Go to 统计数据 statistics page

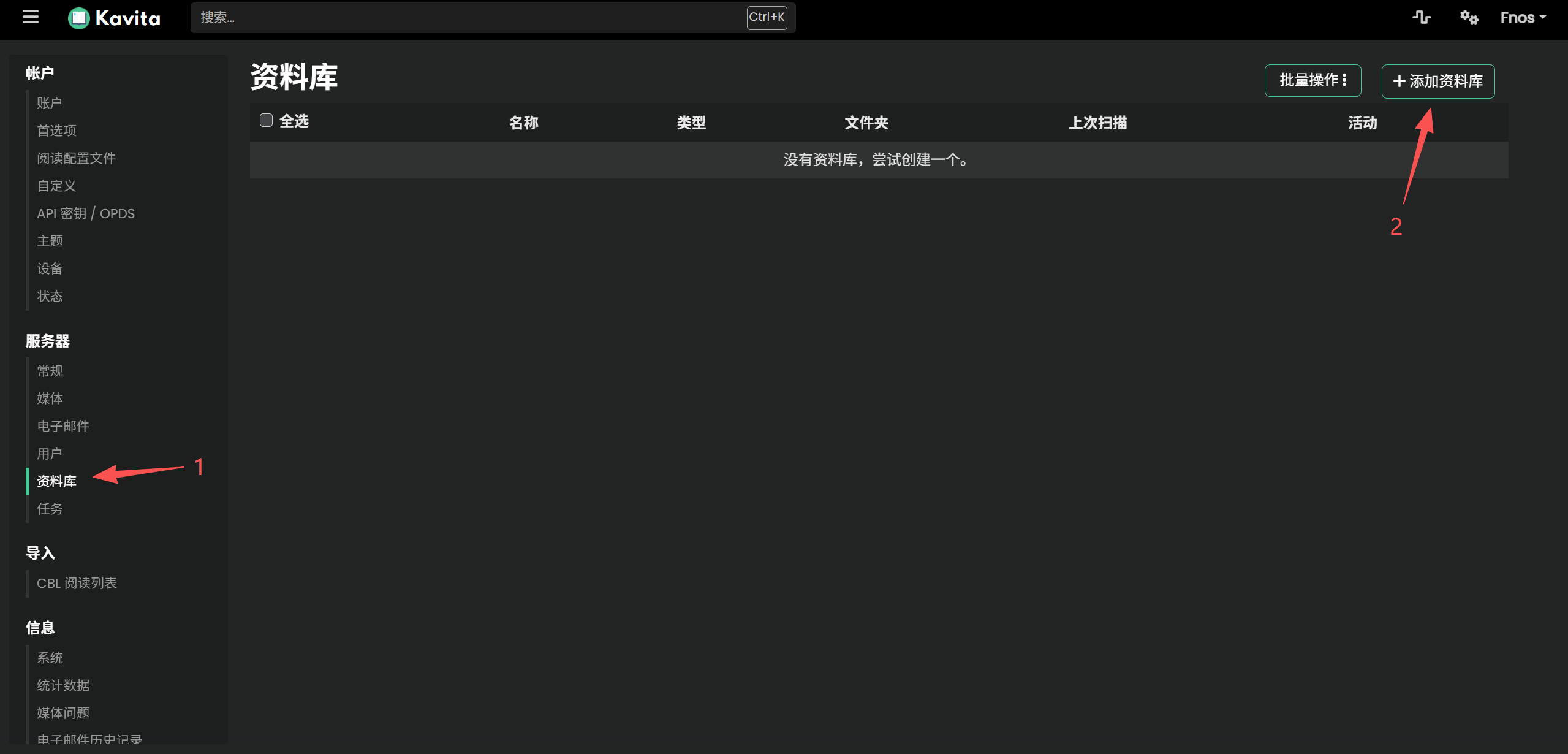63,685
